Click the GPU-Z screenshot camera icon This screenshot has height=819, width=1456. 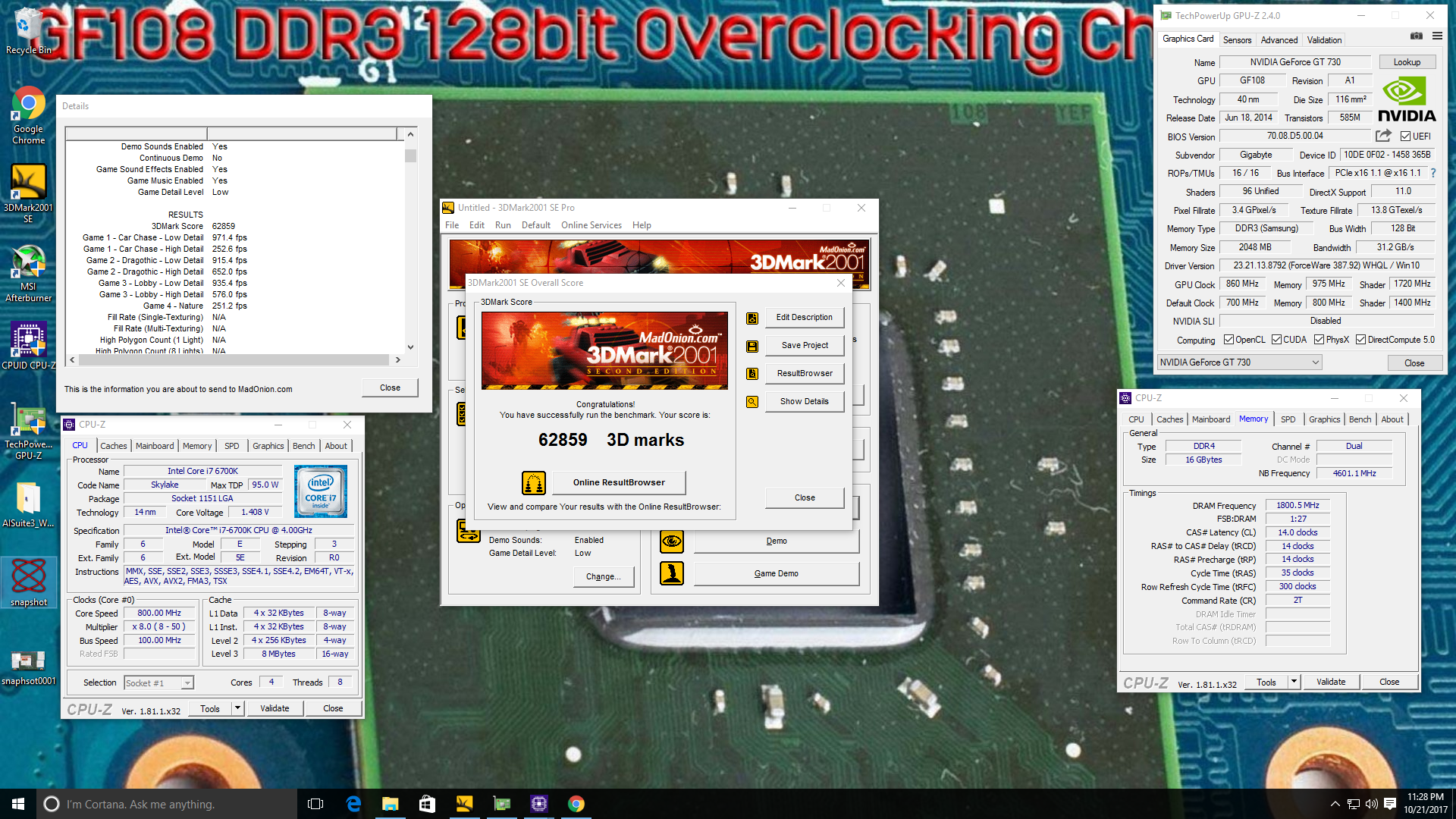pyautogui.click(x=1416, y=36)
